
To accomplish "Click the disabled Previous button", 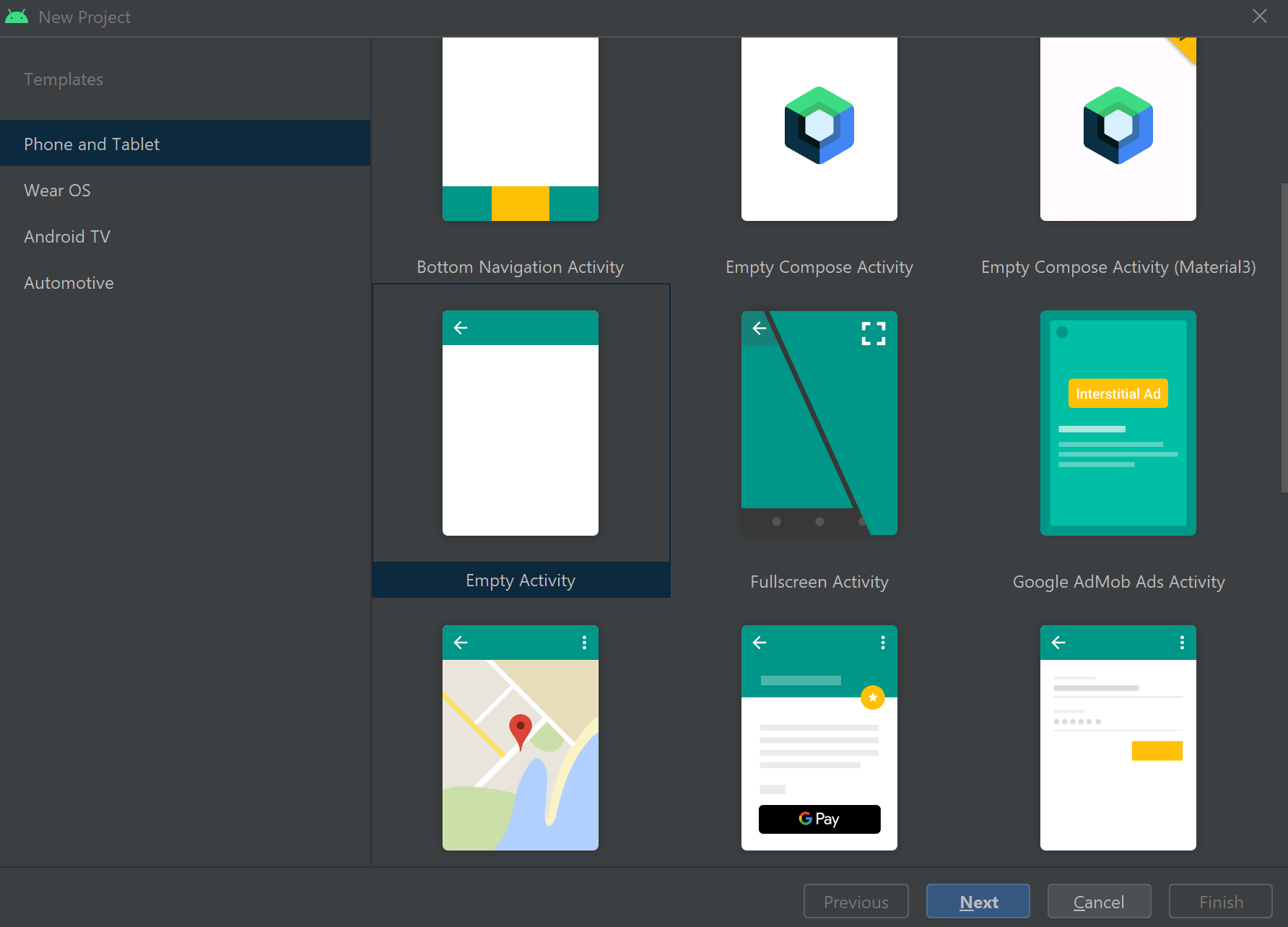I will 856,901.
